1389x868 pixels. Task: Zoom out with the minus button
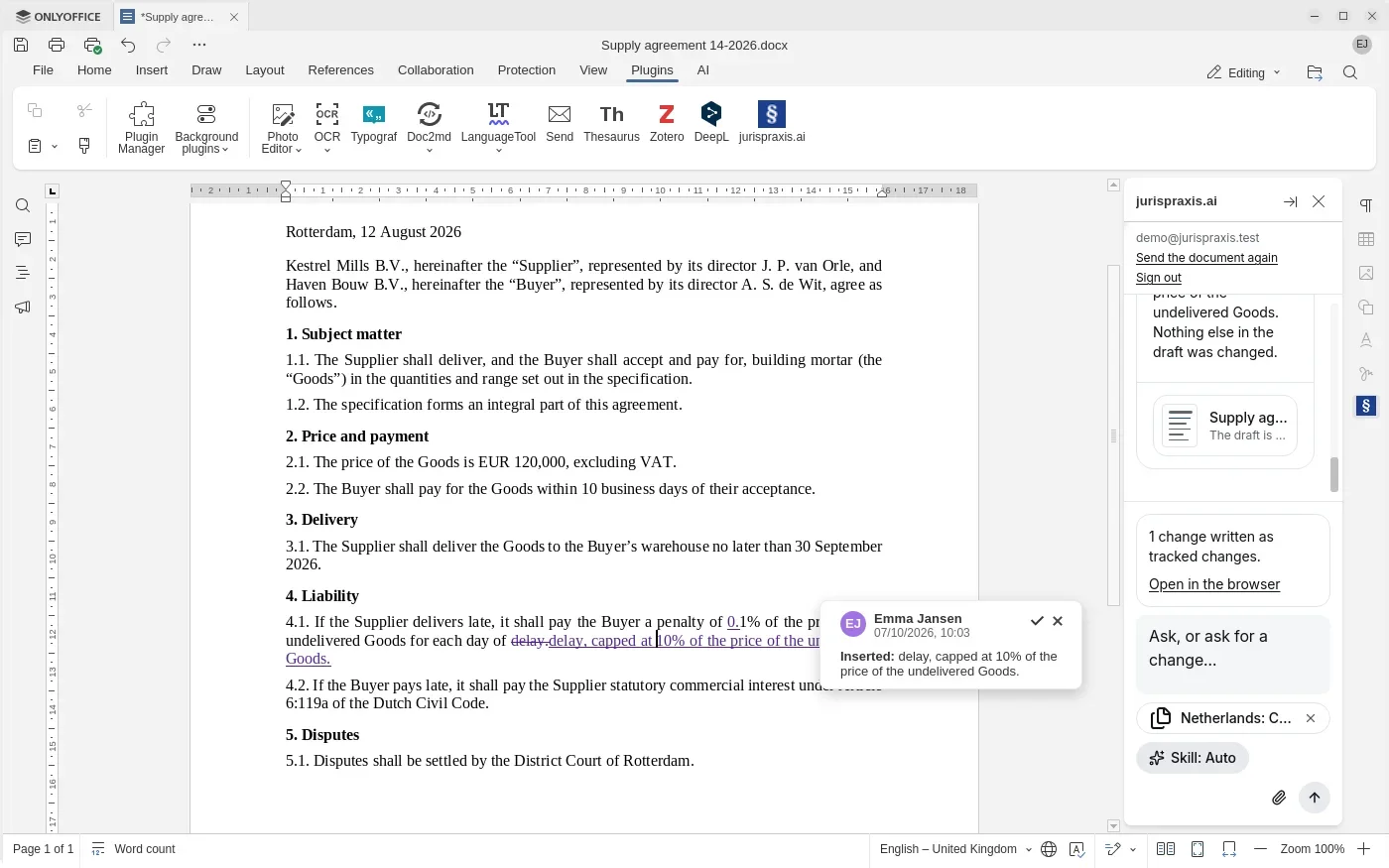[x=1261, y=849]
